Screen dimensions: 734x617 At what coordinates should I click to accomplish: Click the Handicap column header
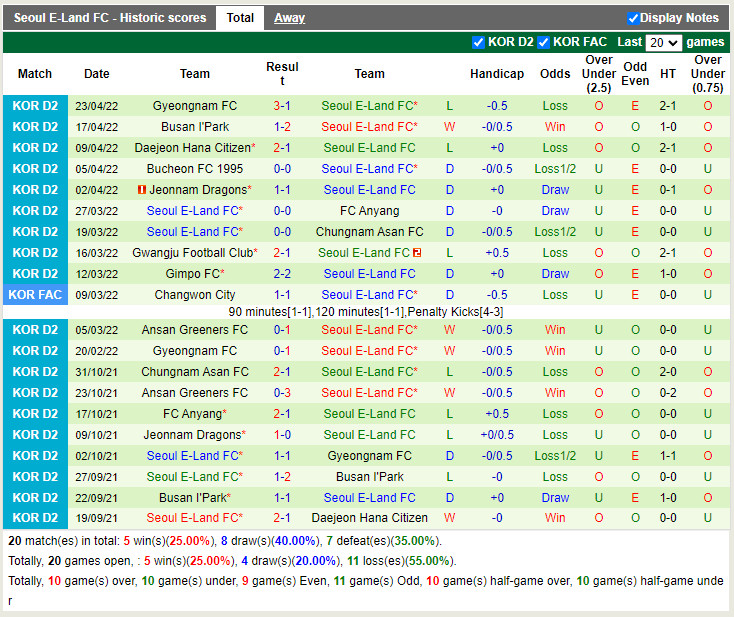click(x=497, y=74)
